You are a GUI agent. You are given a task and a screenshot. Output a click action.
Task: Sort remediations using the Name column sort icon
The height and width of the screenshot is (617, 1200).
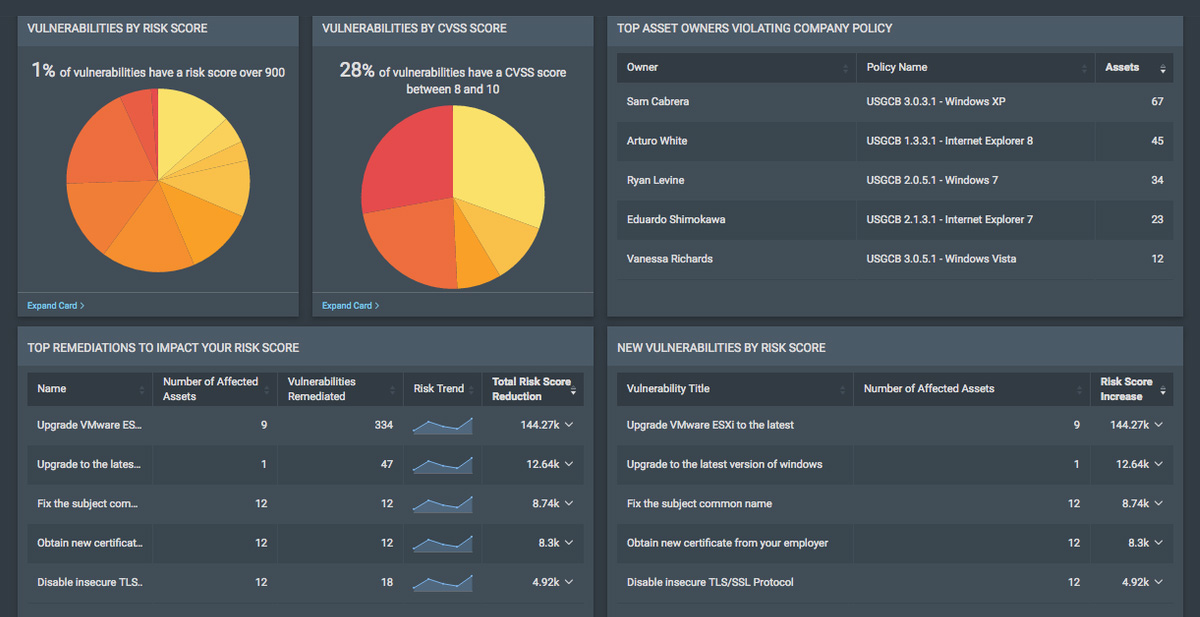(143, 389)
